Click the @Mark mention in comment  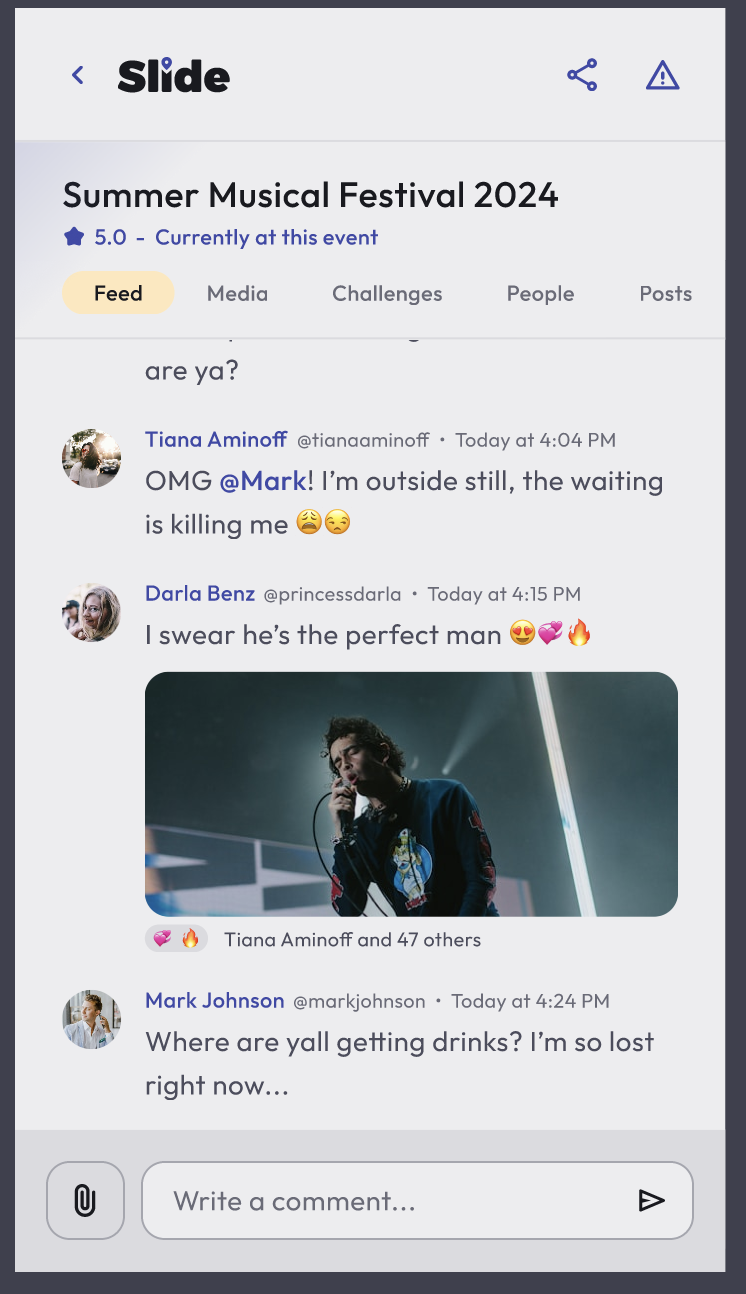[262, 481]
